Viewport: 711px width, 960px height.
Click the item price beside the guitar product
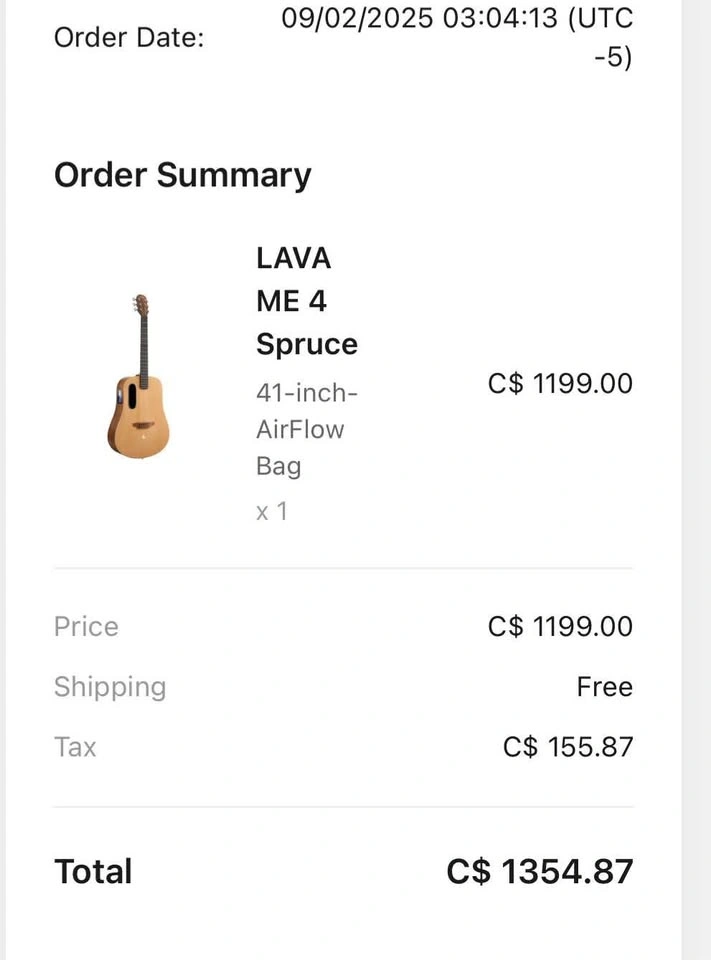pyautogui.click(x=560, y=383)
